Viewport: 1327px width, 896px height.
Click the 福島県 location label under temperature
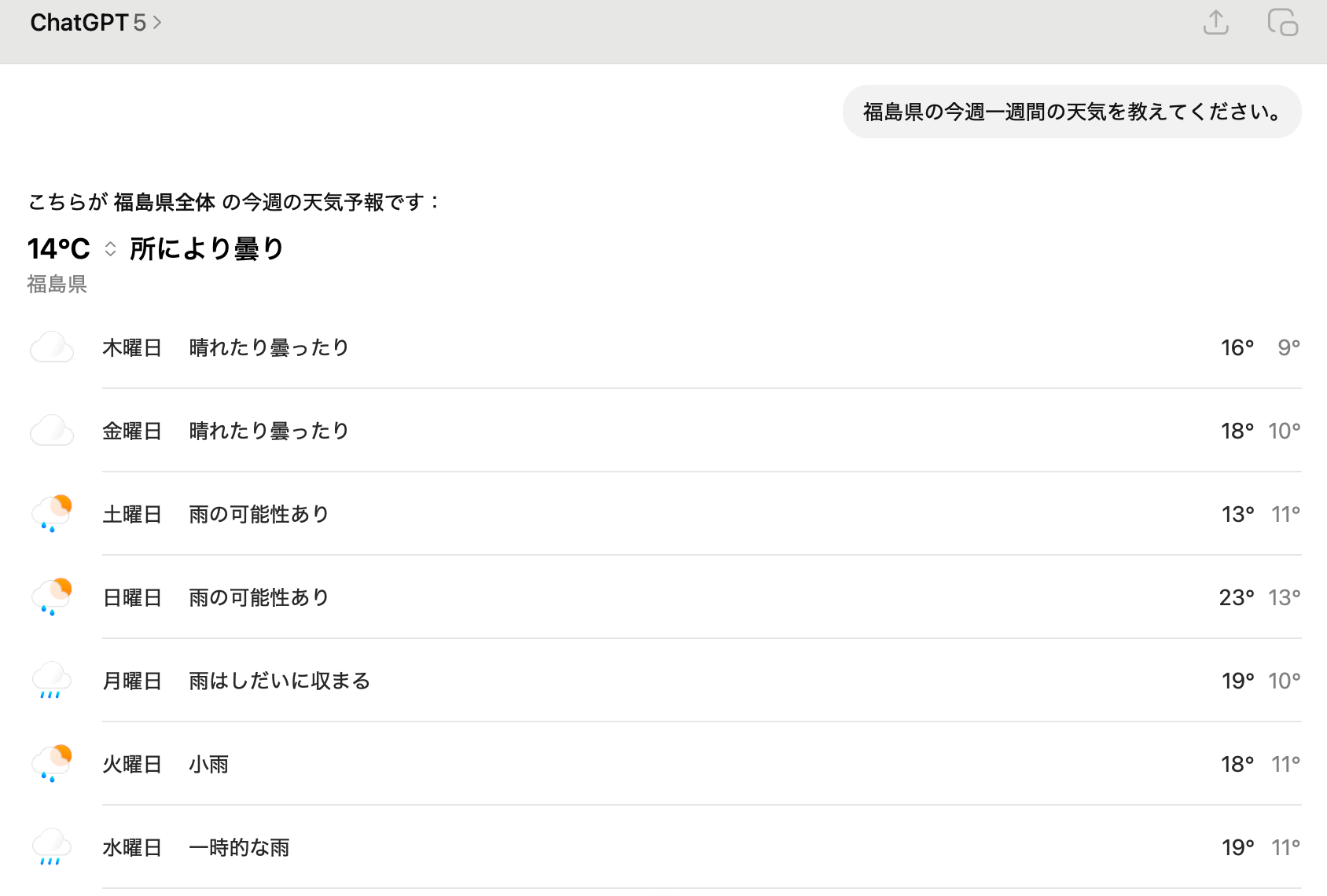(x=57, y=284)
